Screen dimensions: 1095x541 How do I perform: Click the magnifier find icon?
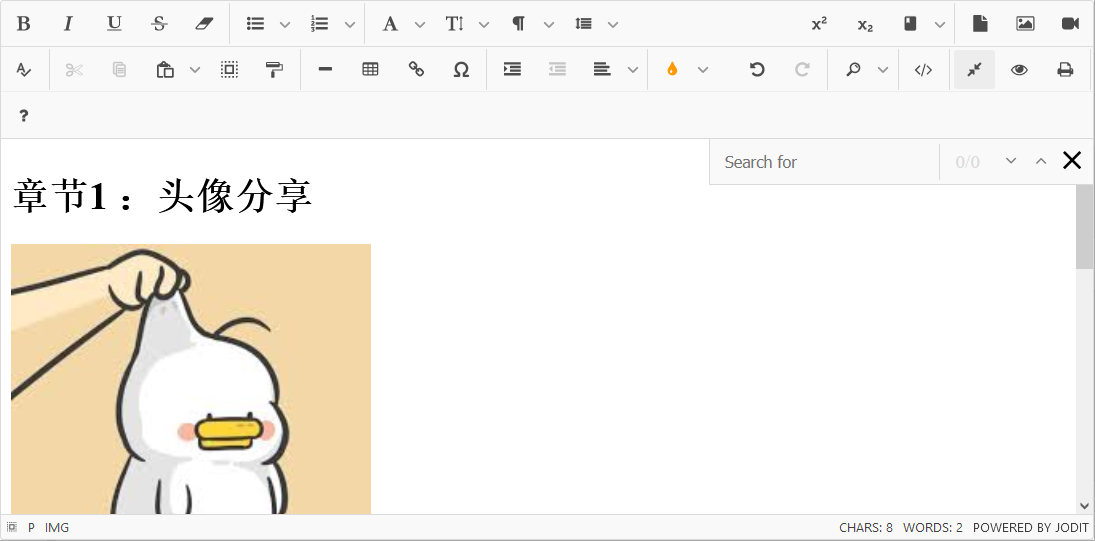click(x=853, y=70)
